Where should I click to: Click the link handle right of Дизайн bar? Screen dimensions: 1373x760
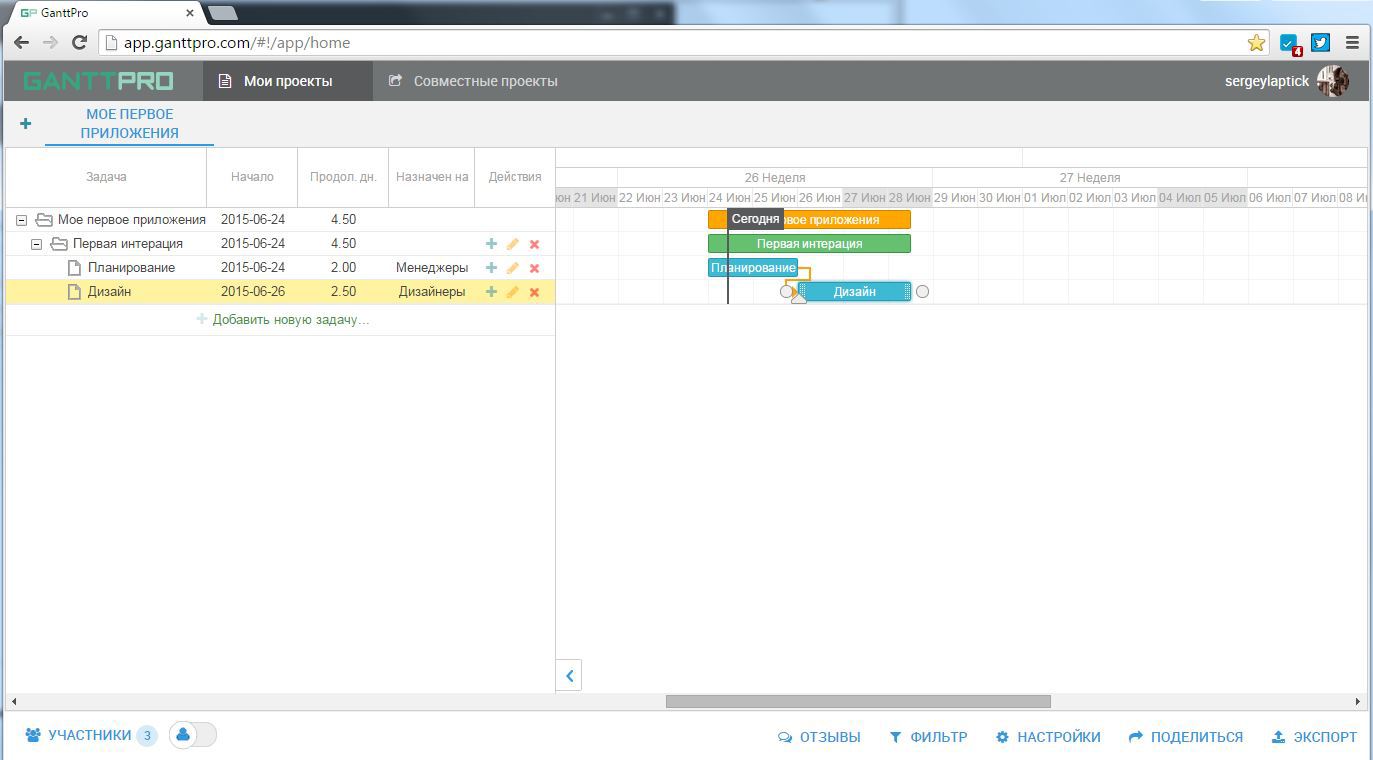[x=922, y=291]
